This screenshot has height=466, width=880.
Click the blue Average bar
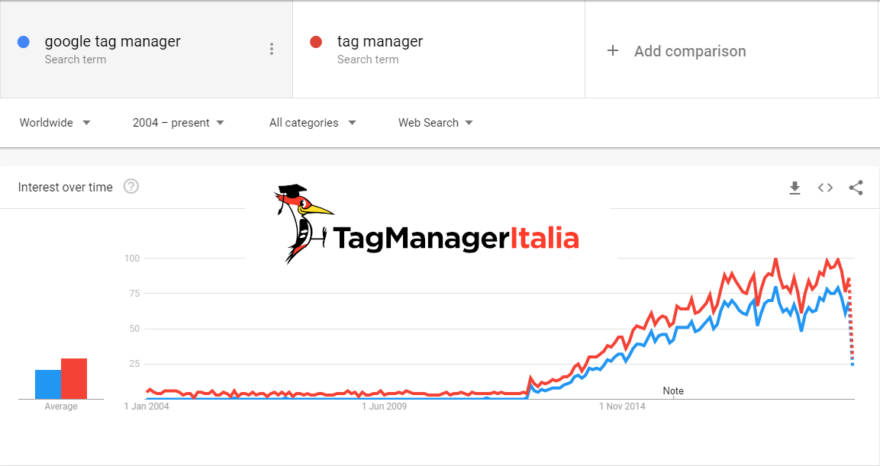[x=48, y=384]
